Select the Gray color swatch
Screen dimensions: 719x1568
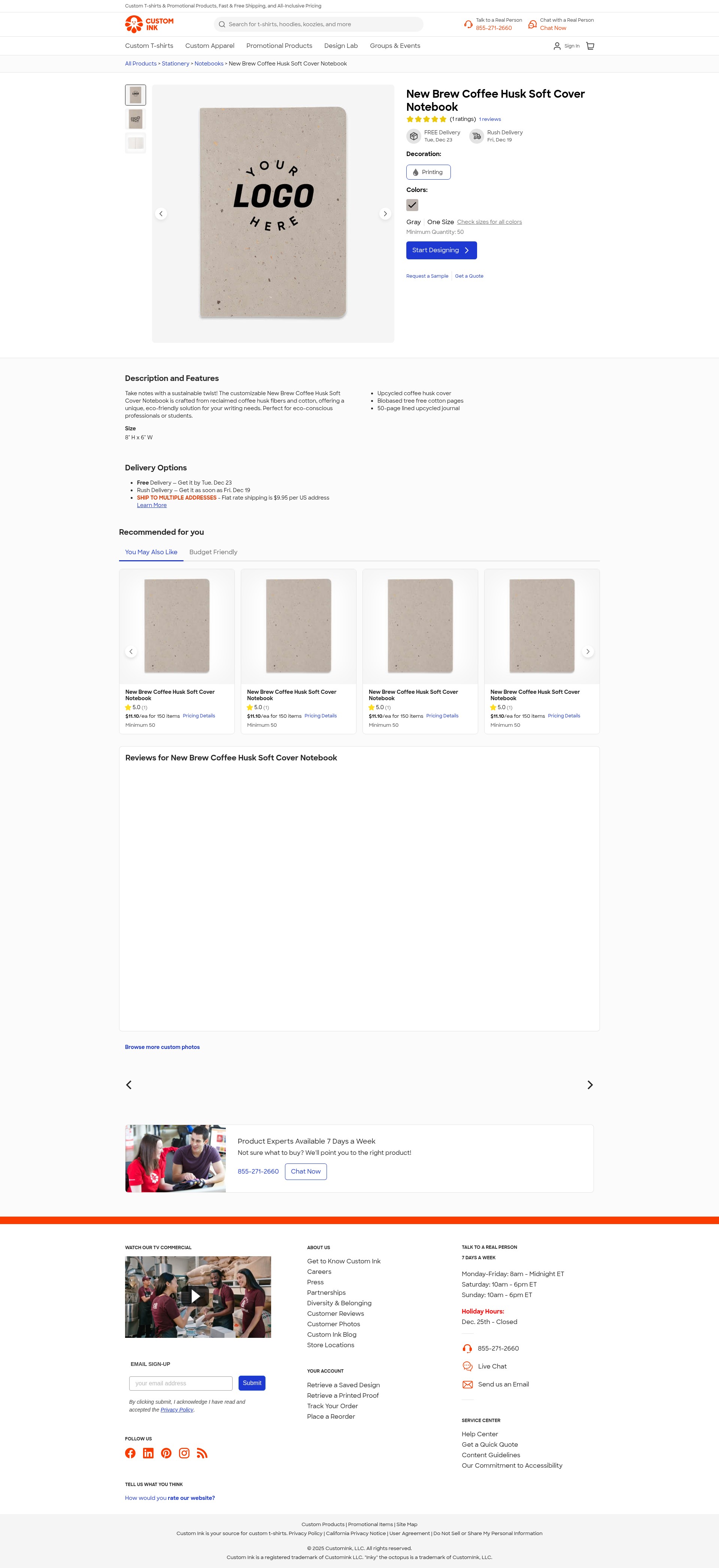(413, 205)
